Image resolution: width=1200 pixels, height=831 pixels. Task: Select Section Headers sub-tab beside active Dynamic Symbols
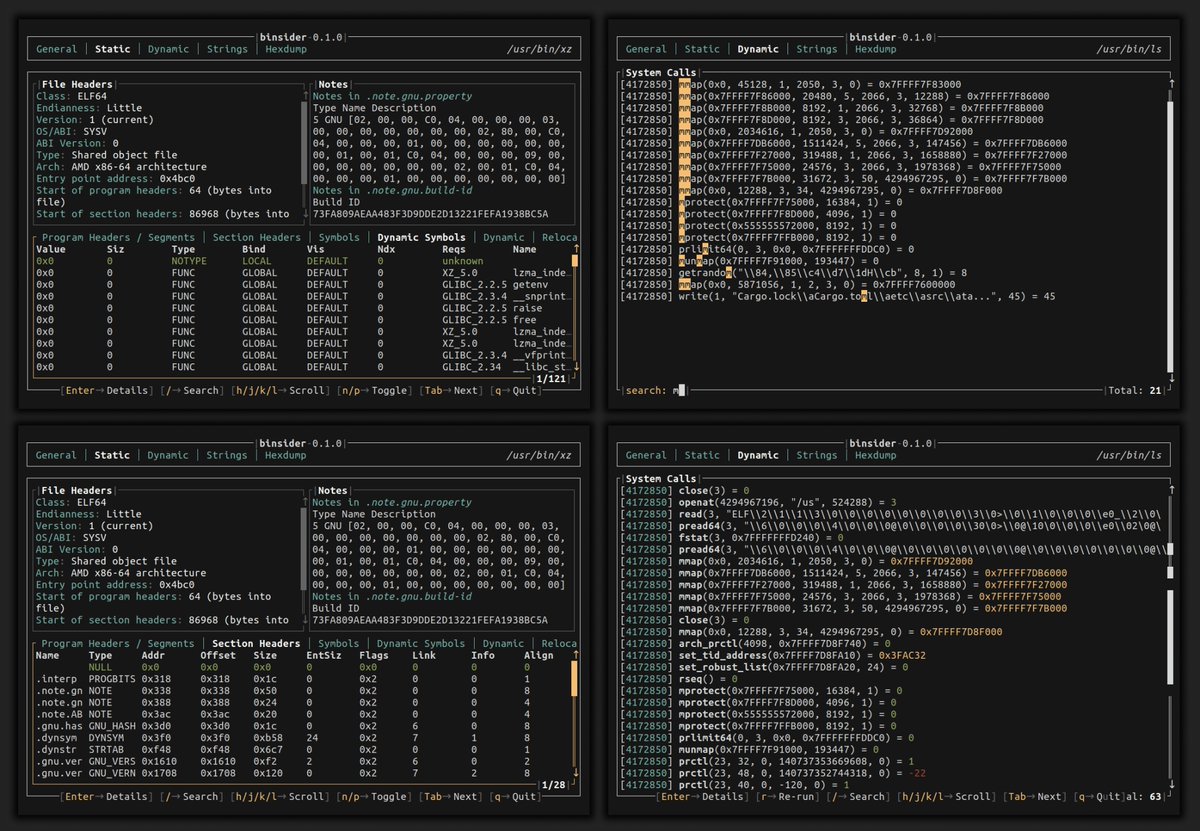257,237
